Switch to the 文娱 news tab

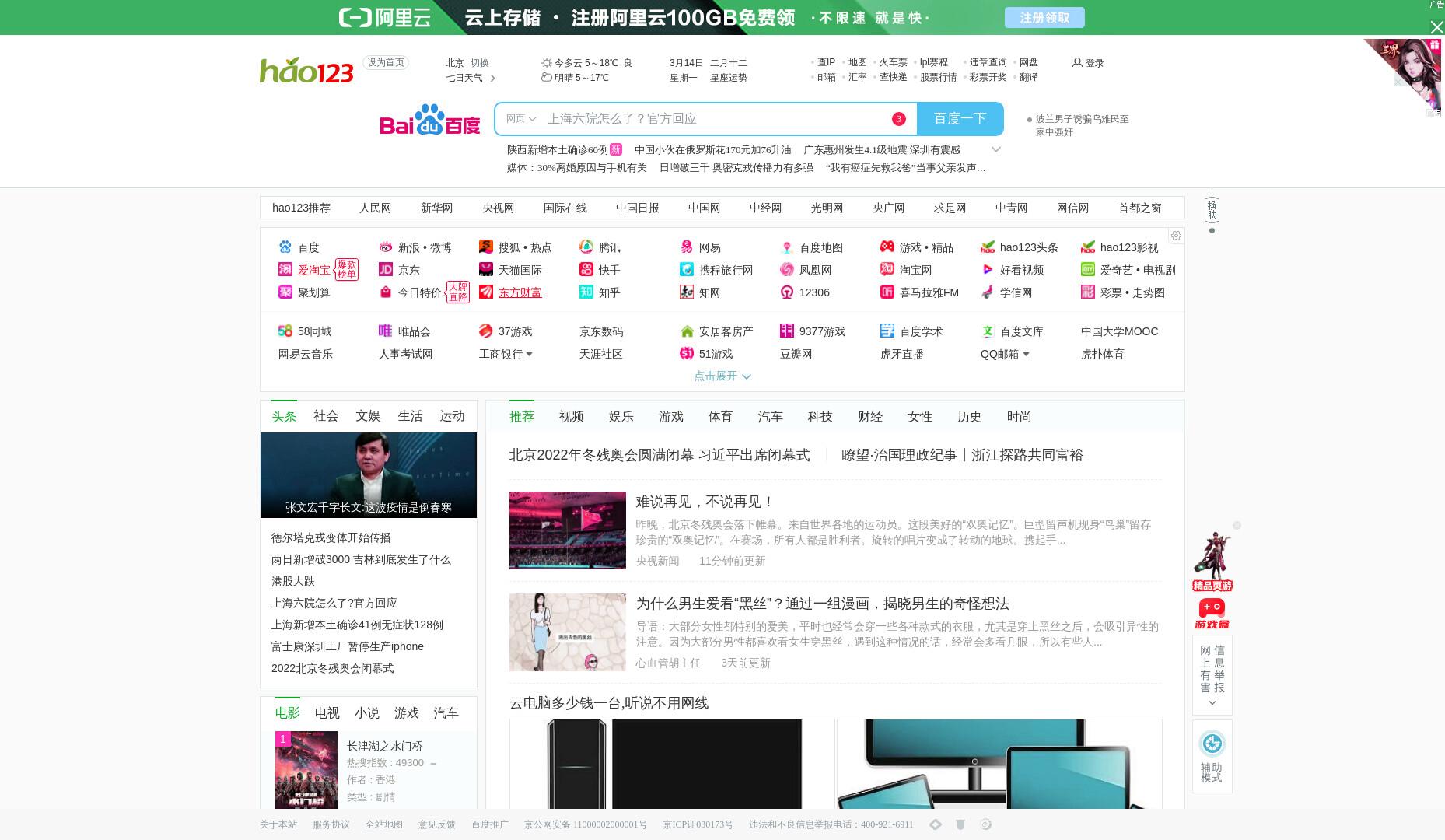[368, 416]
